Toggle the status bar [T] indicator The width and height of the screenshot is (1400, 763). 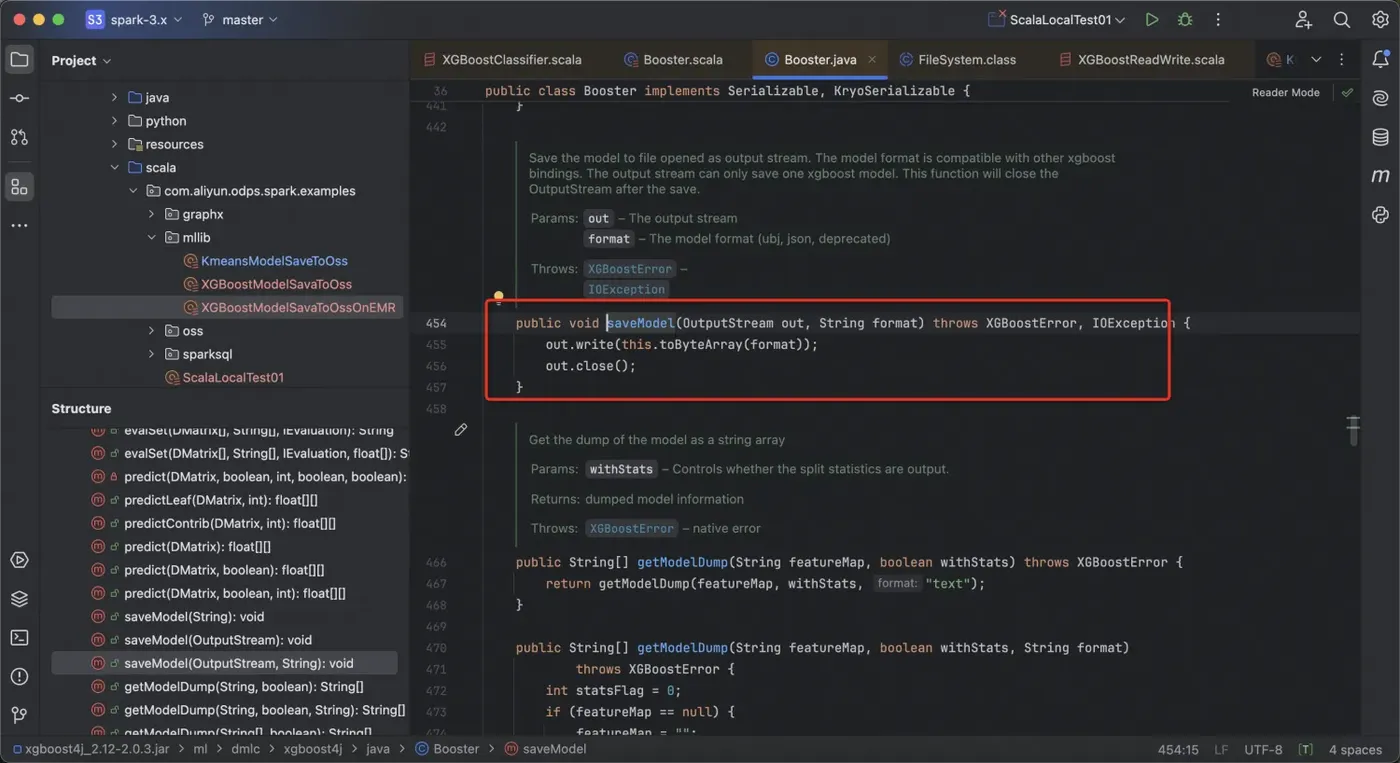[1306, 749]
